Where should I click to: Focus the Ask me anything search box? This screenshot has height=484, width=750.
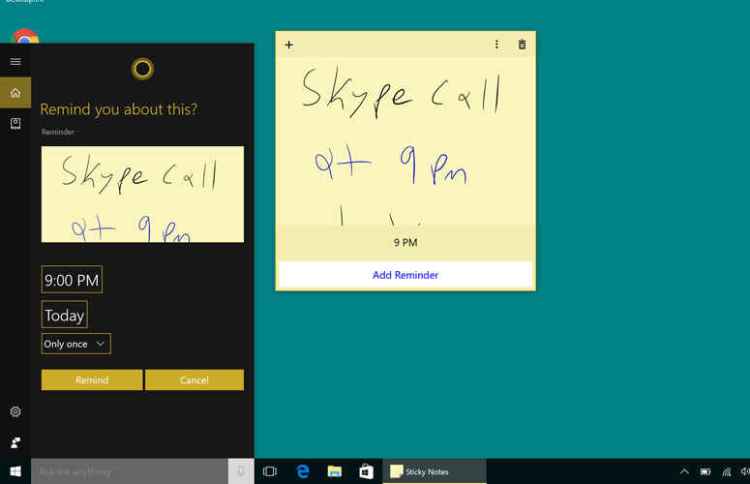(x=130, y=472)
